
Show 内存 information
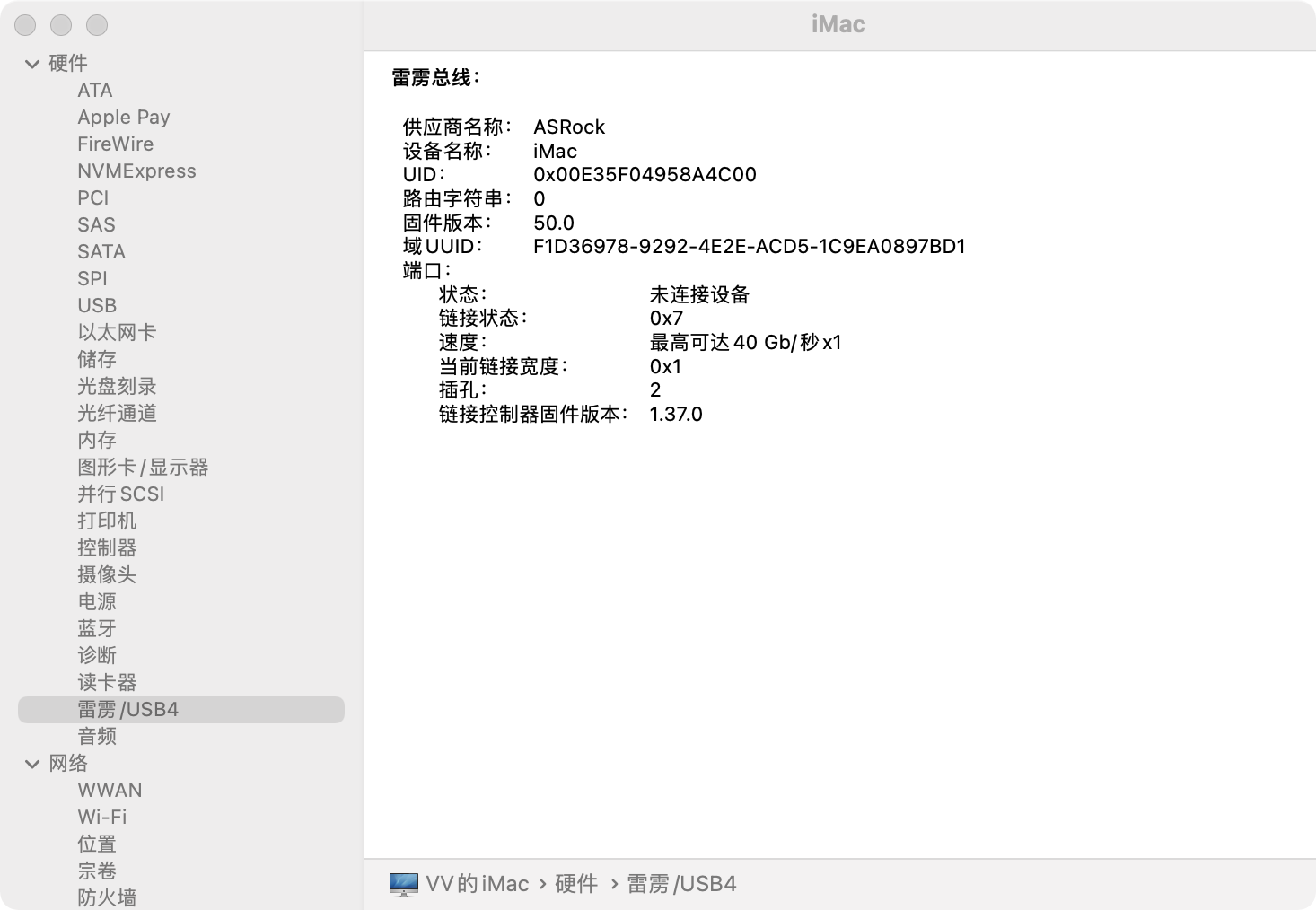tap(97, 440)
